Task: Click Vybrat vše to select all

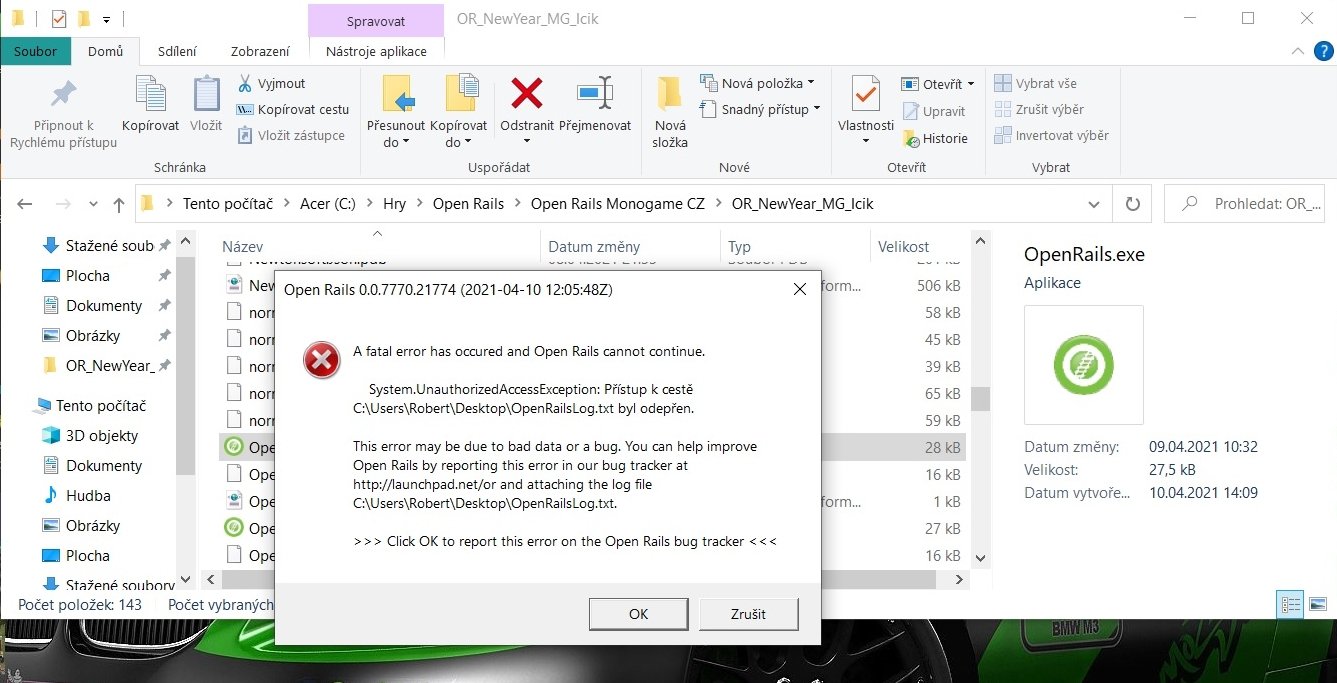Action: (x=1036, y=83)
